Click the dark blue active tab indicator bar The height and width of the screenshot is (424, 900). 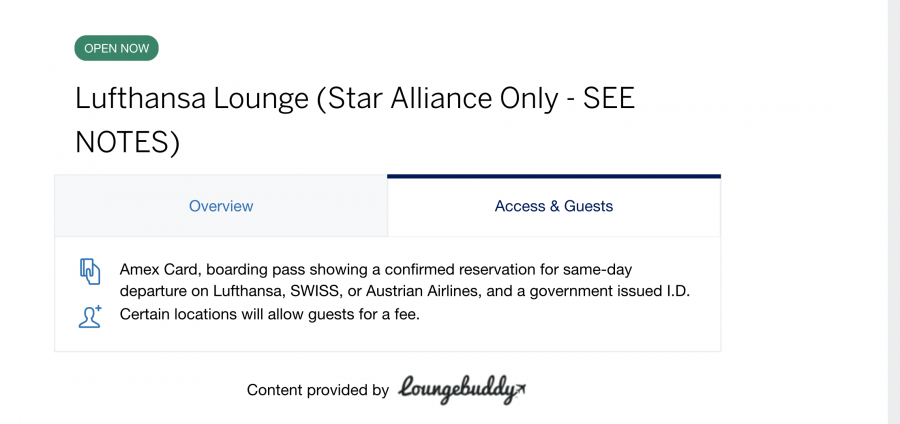click(553, 176)
